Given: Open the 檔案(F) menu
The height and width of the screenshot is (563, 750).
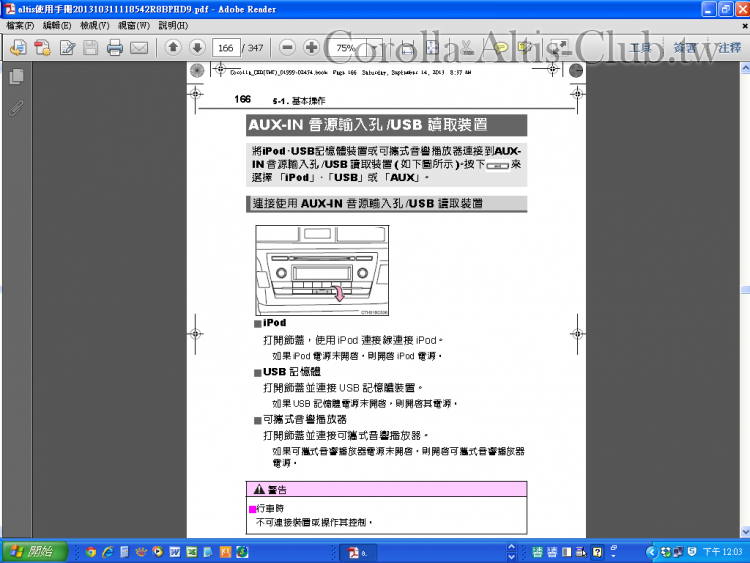Looking at the screenshot, I should click(x=20, y=25).
